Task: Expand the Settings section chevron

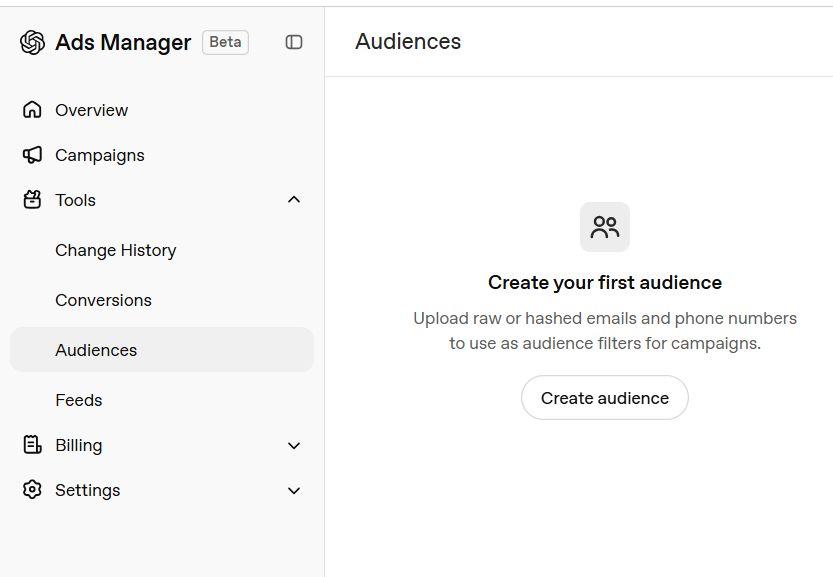Action: (294, 490)
